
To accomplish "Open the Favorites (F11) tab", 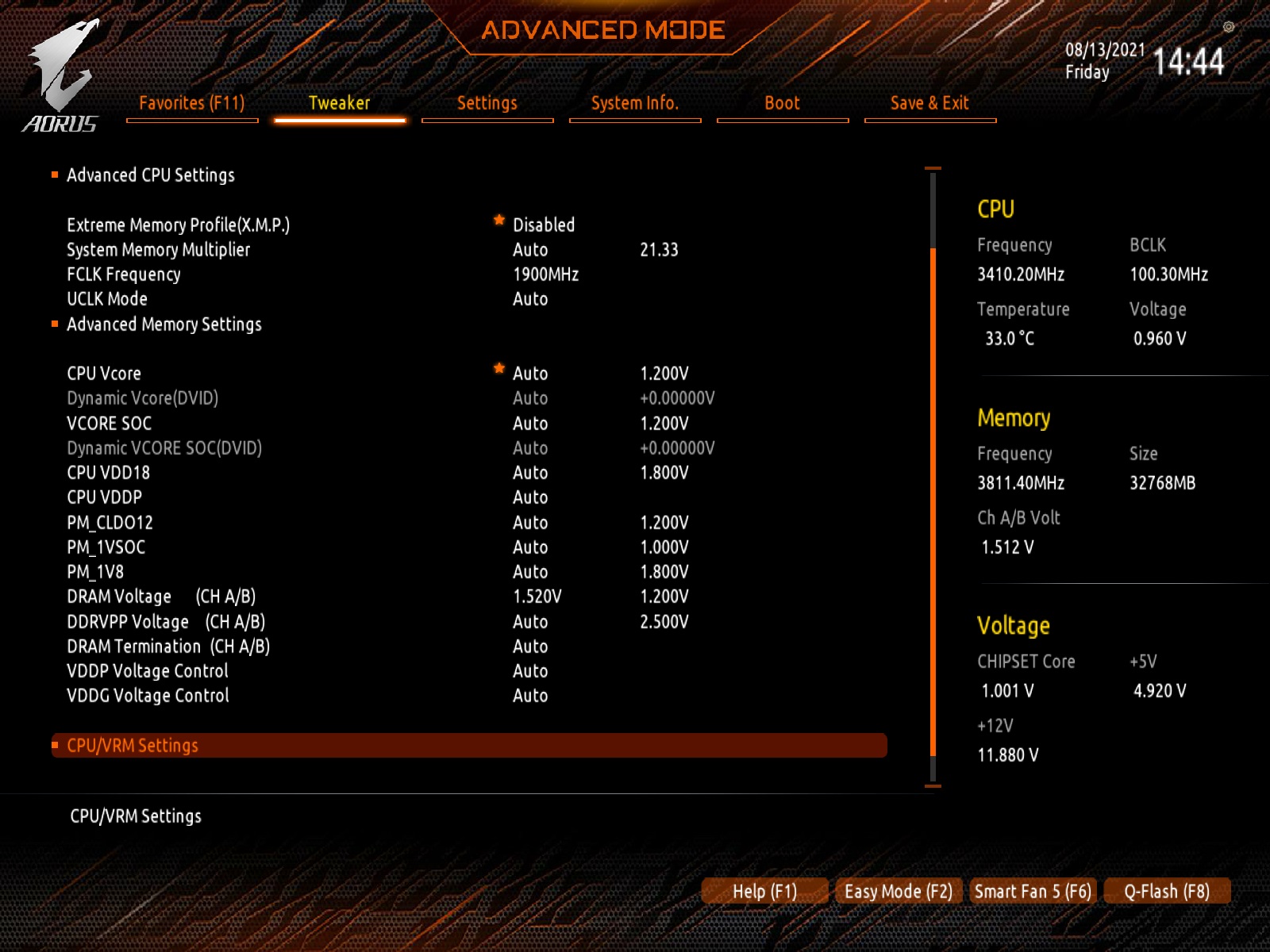I will click(x=192, y=103).
